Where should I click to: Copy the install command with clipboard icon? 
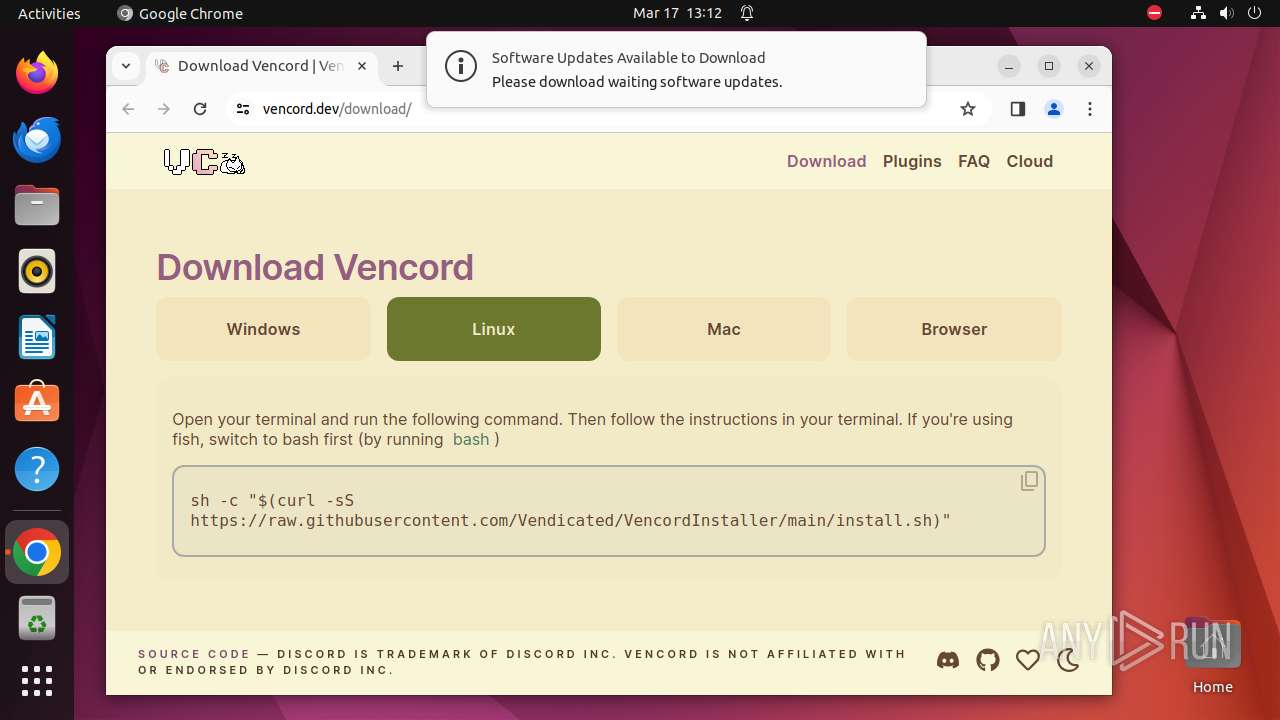1029,482
